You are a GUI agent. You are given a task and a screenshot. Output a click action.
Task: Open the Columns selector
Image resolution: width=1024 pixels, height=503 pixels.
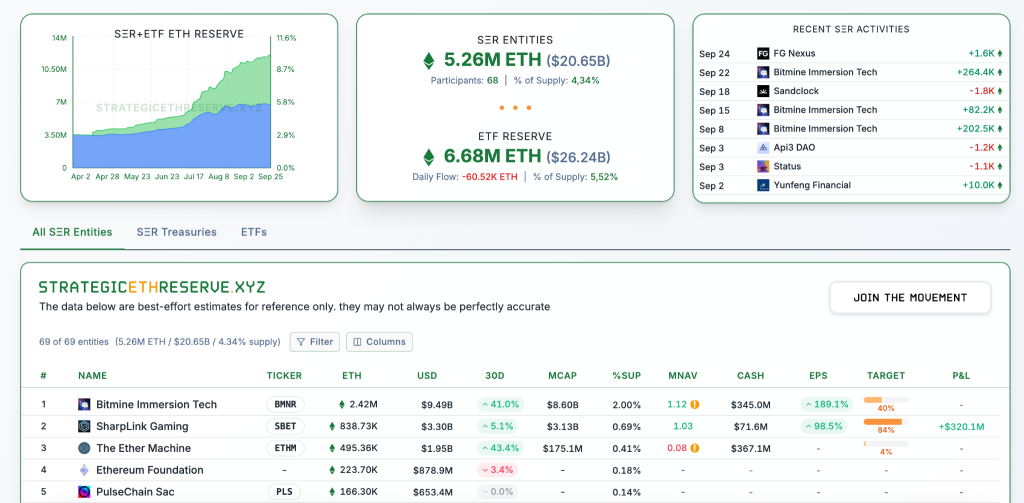(x=379, y=342)
